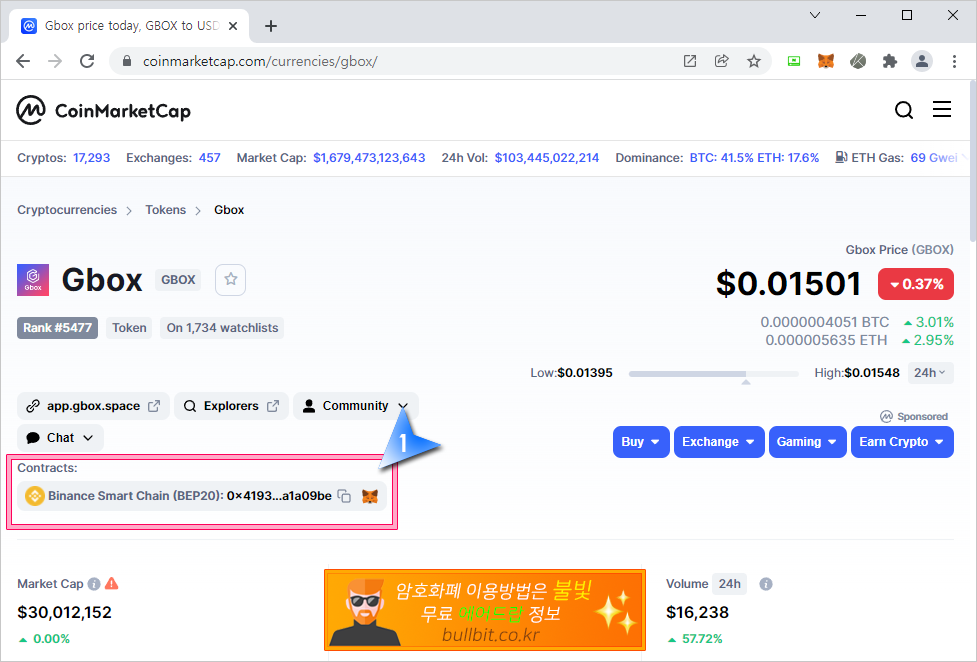This screenshot has width=977, height=662.
Task: Share this page icon in address bar
Action: tap(722, 61)
